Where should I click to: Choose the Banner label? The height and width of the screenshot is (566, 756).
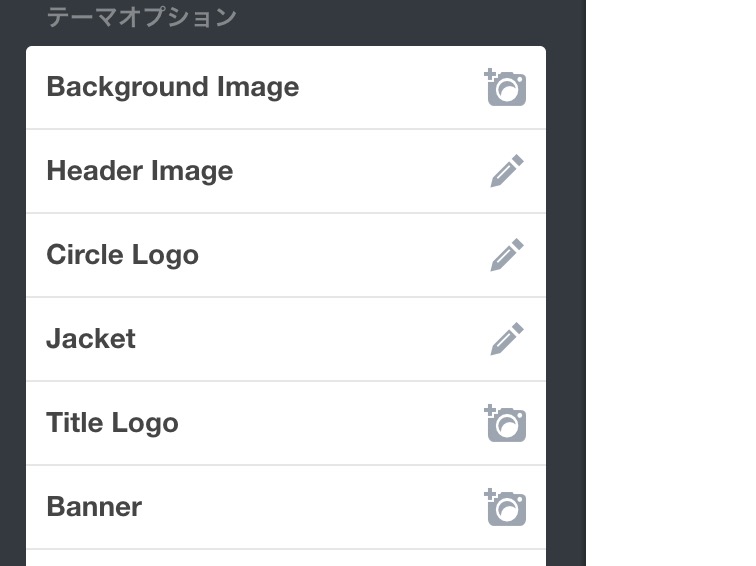[x=94, y=507]
